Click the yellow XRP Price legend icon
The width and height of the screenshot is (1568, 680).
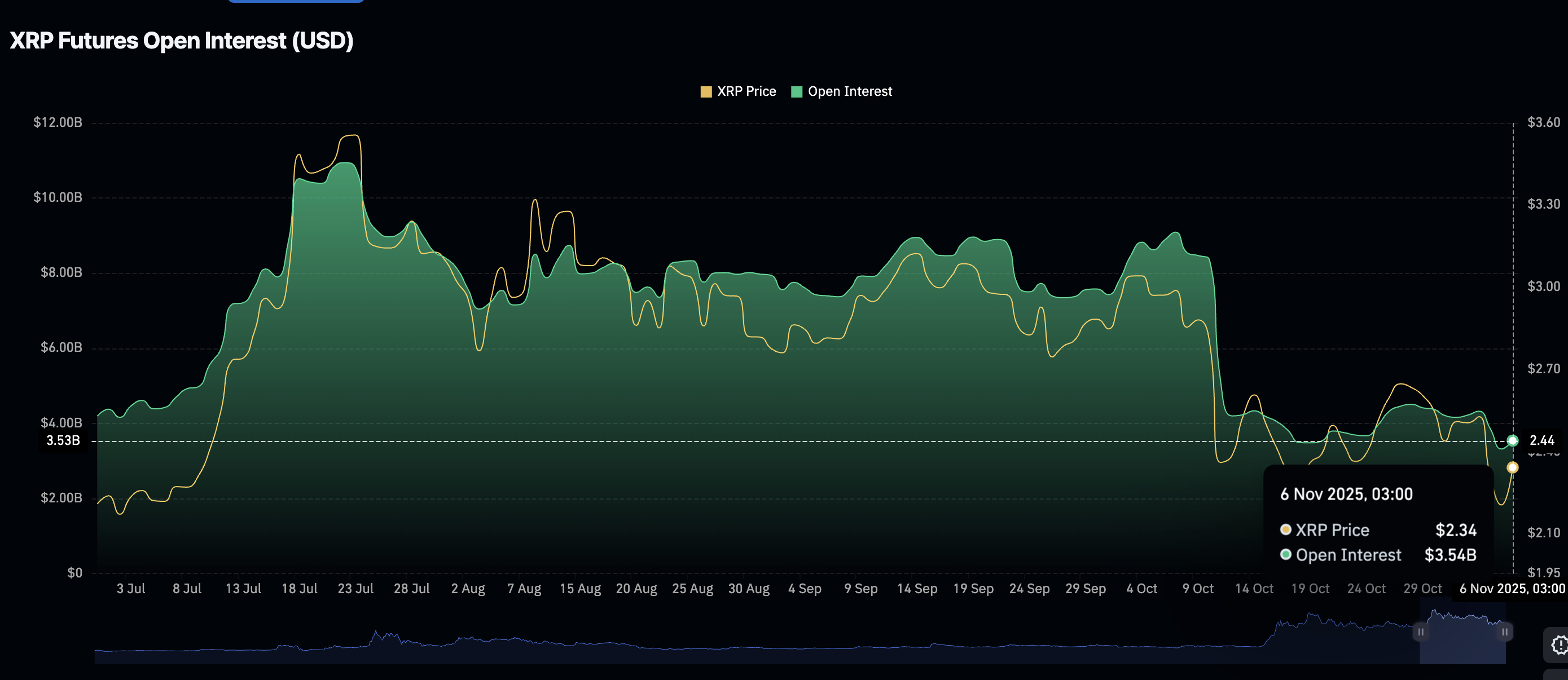[706, 91]
